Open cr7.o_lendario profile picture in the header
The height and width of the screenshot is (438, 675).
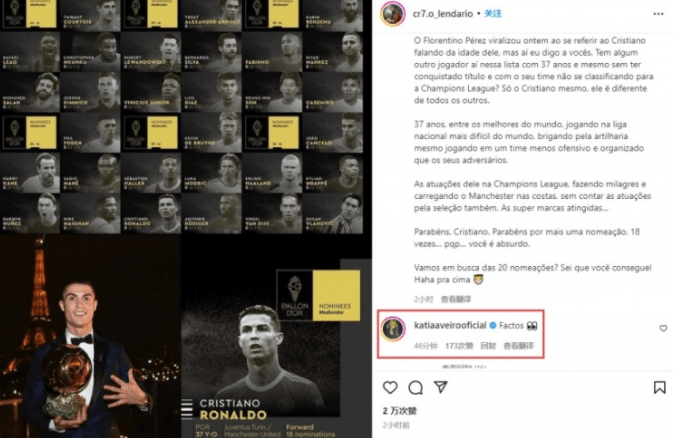[x=393, y=13]
